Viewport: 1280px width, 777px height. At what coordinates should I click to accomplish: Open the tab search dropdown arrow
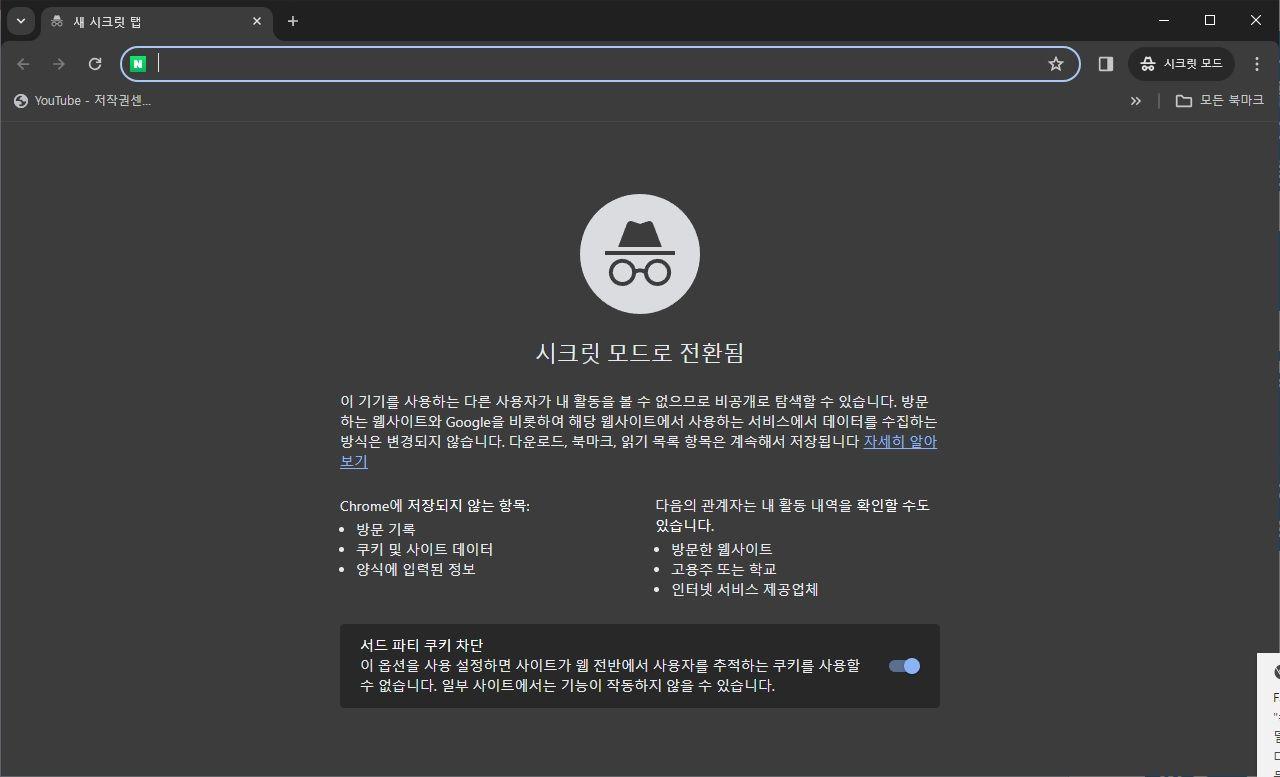[20, 21]
